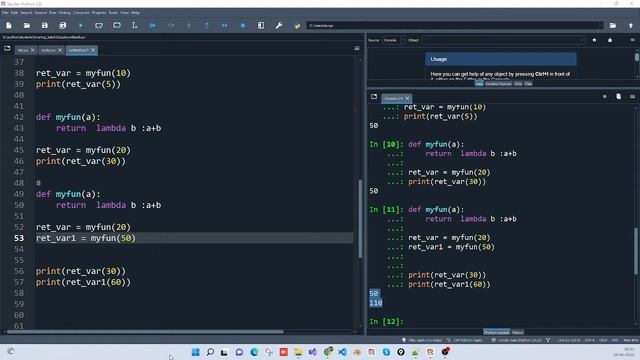Continue execution until next breakpoint
Image resolution: width=640 pixels, height=360 pixels.
click(224, 25)
